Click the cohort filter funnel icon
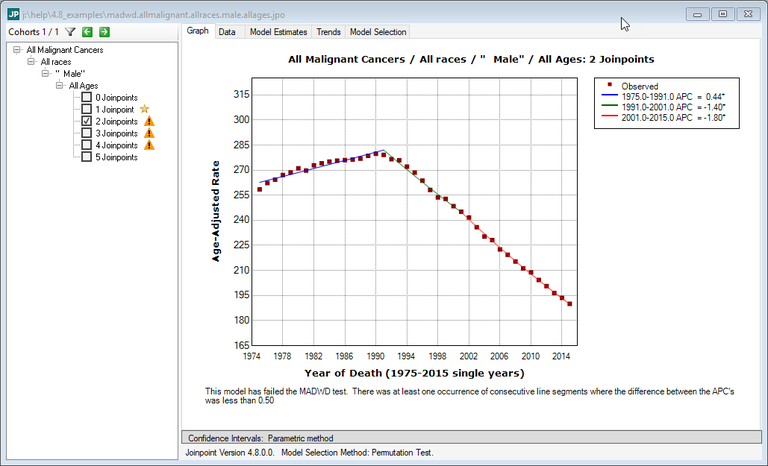 click(x=70, y=32)
